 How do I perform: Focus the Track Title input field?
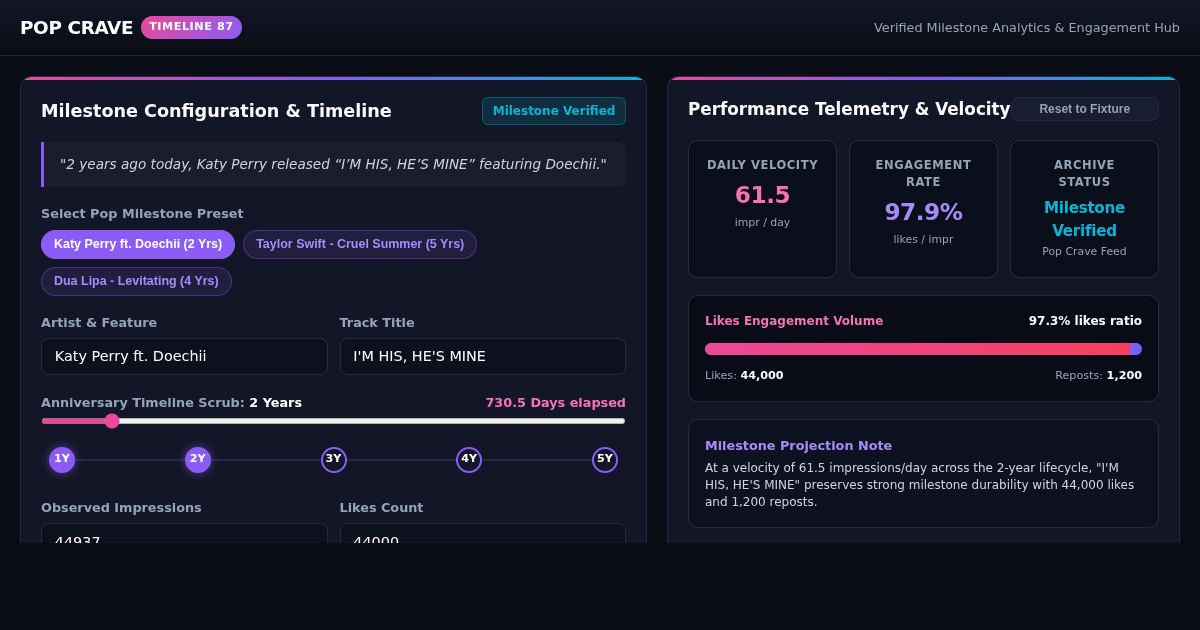click(x=483, y=356)
